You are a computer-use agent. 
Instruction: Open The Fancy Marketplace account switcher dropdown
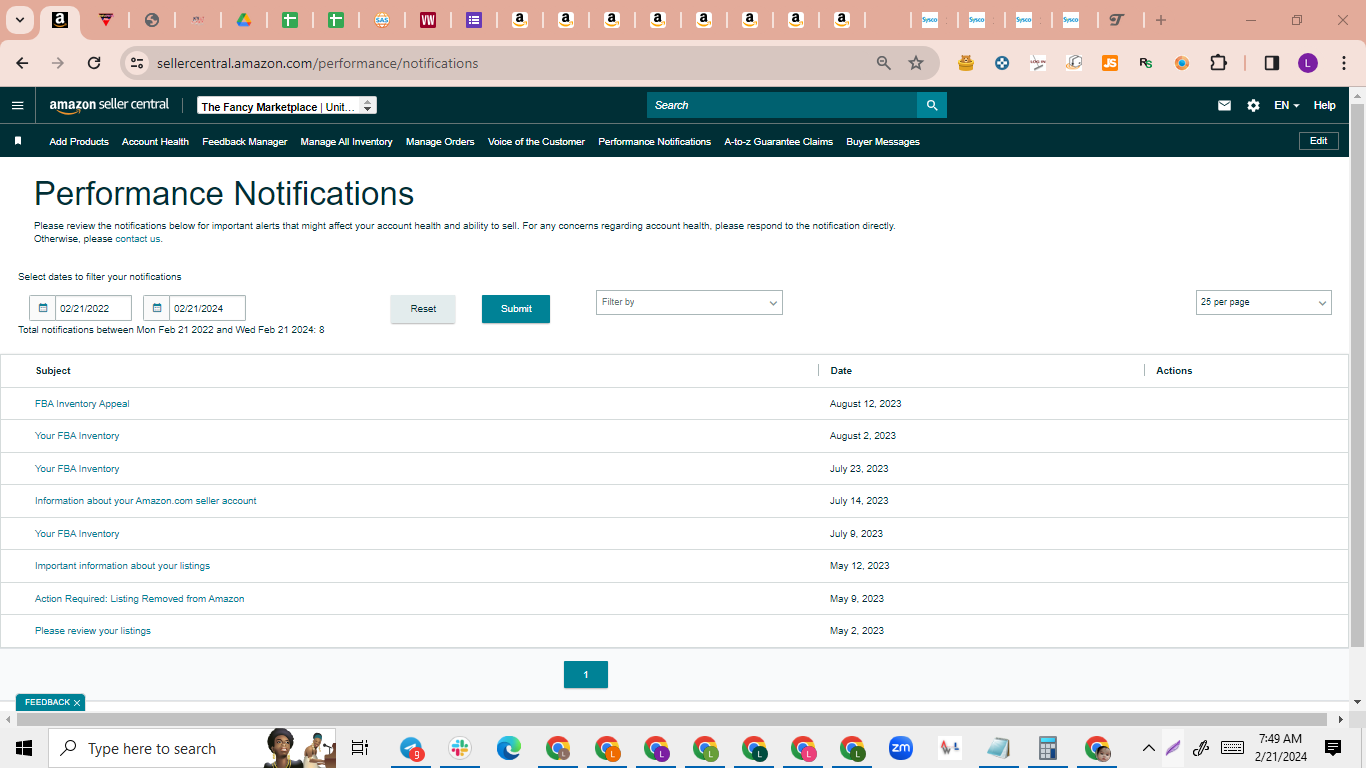(287, 106)
